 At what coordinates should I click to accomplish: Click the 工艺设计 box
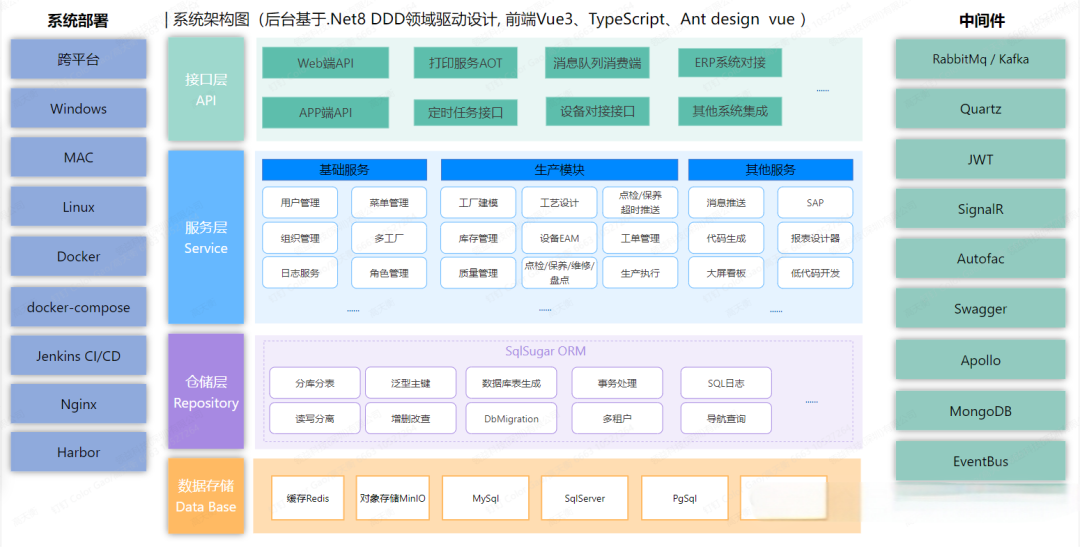point(559,203)
